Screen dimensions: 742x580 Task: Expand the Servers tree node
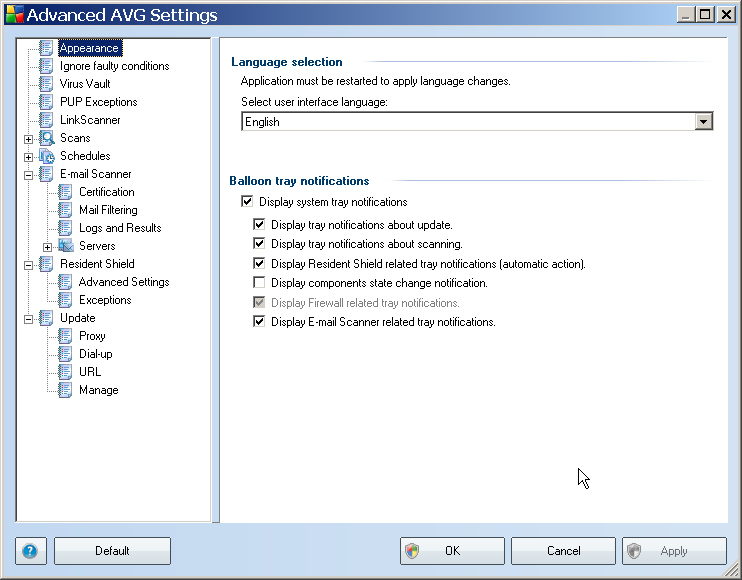click(x=47, y=247)
